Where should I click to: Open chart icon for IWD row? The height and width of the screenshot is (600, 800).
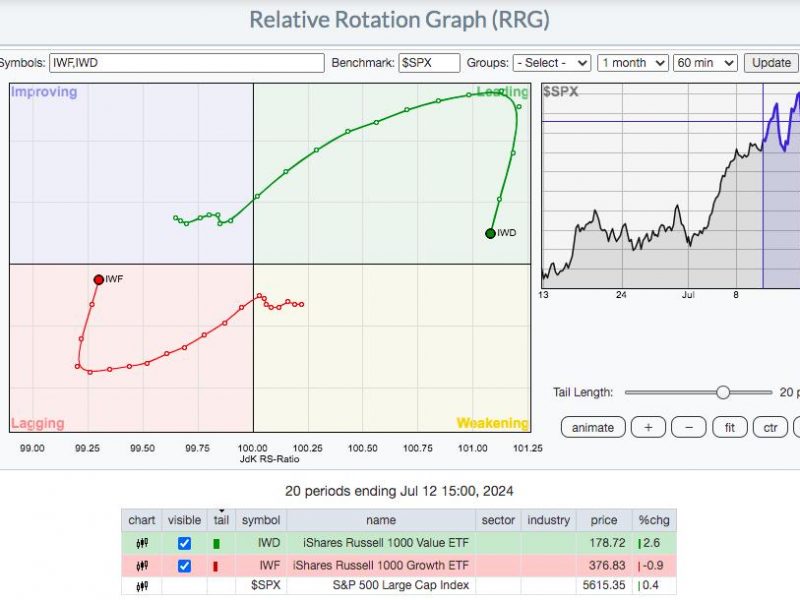pos(142,543)
